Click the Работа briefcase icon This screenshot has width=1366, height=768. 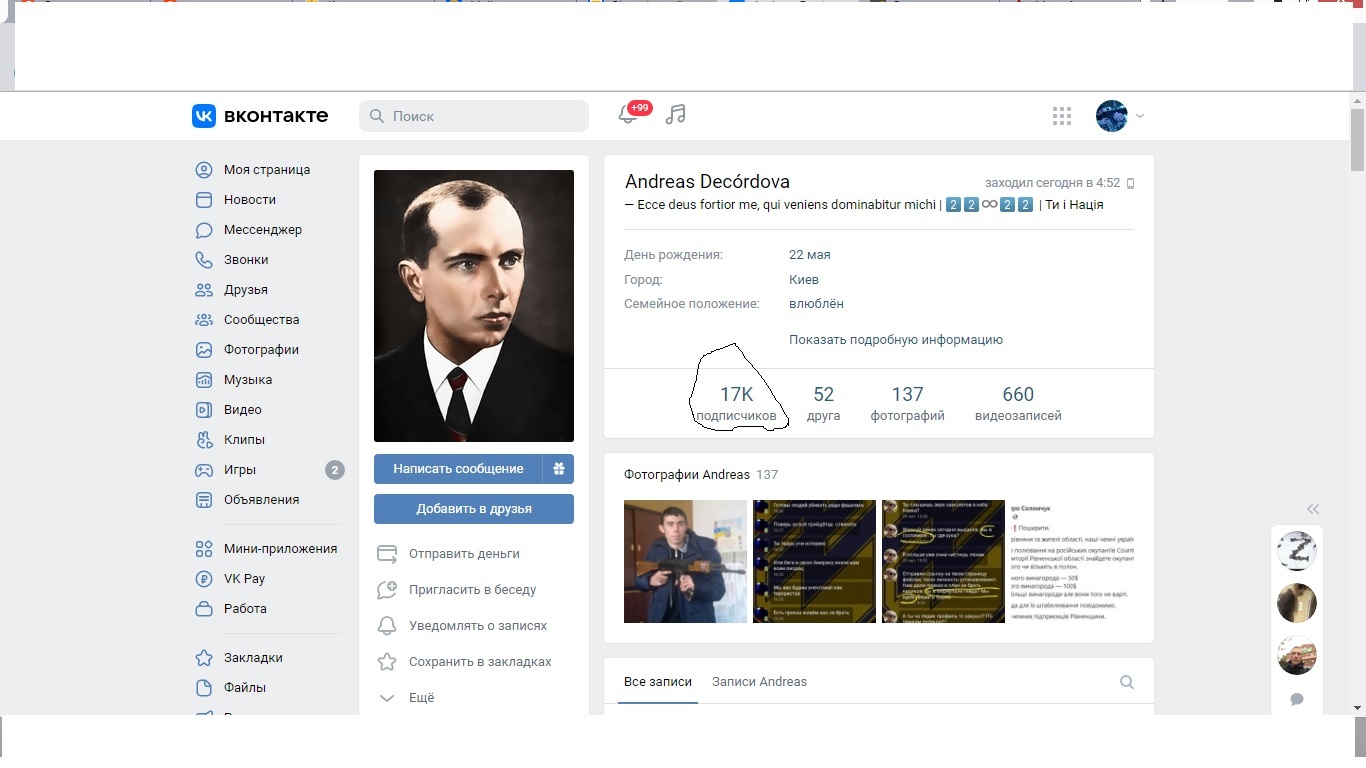point(204,609)
